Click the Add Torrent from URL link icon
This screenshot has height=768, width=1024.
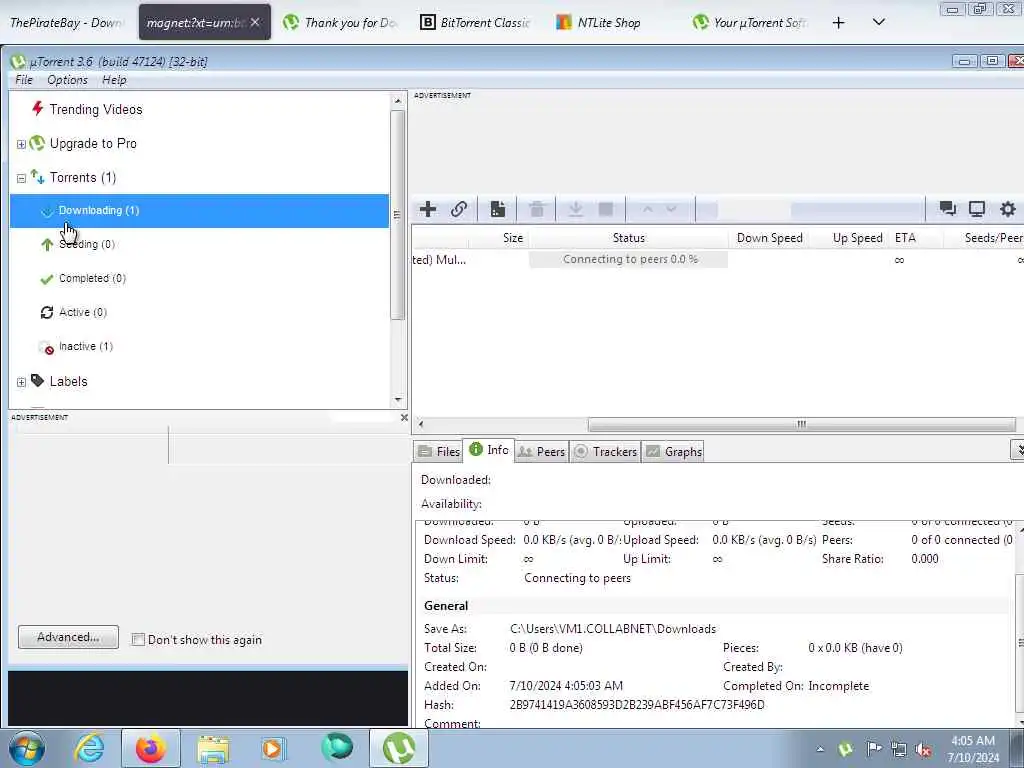pos(459,209)
